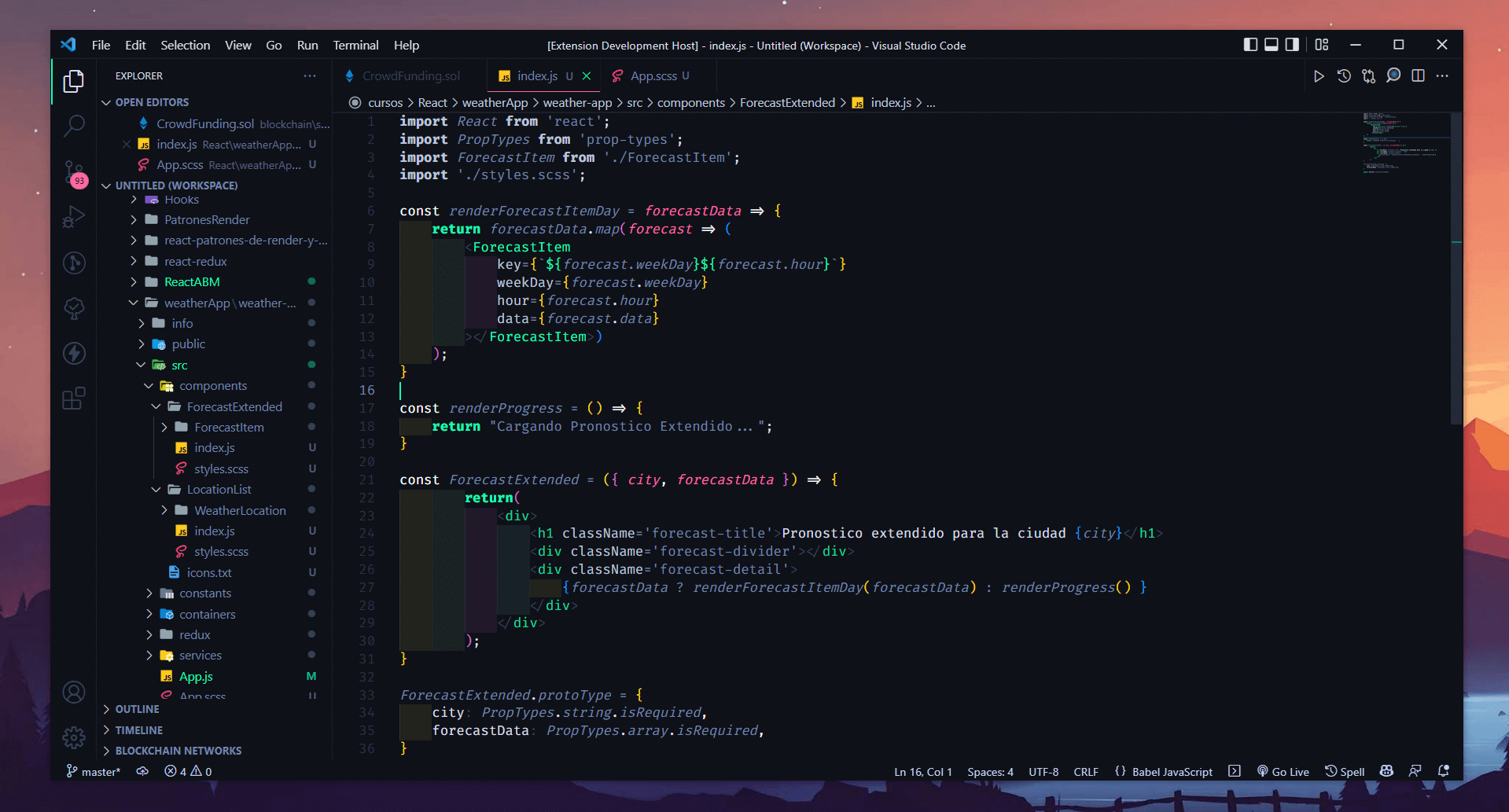Open the File menu

click(101, 46)
